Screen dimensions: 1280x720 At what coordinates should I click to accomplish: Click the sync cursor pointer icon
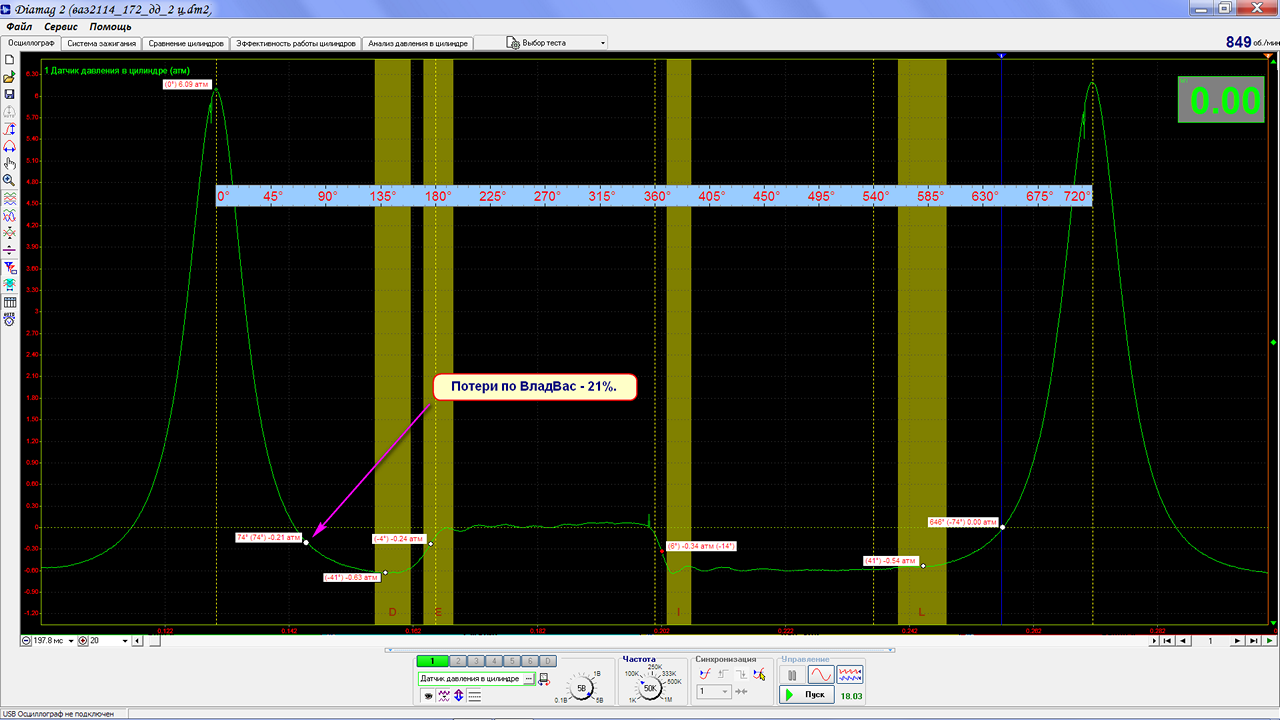(759, 674)
